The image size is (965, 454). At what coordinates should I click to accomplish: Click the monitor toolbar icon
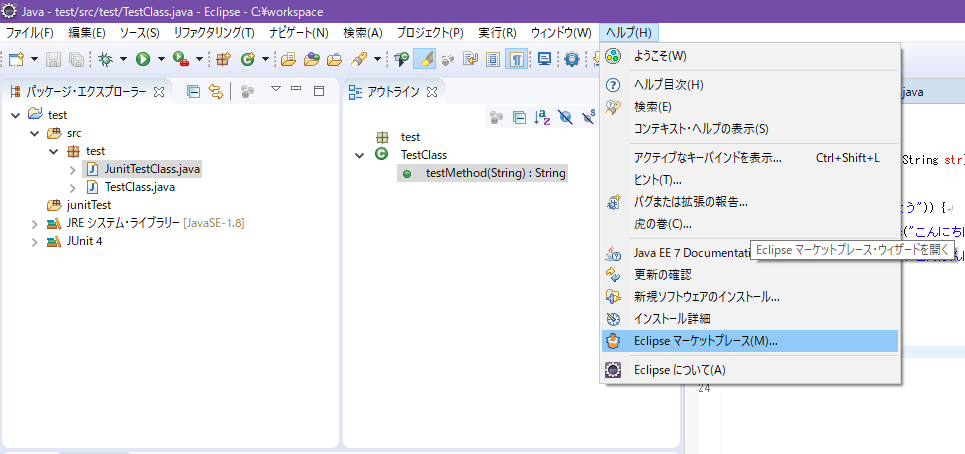pos(544,59)
